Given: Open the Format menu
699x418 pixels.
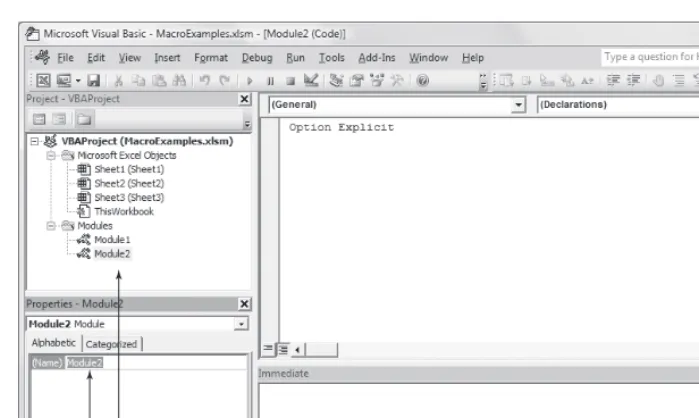Looking at the screenshot, I should [211, 57].
